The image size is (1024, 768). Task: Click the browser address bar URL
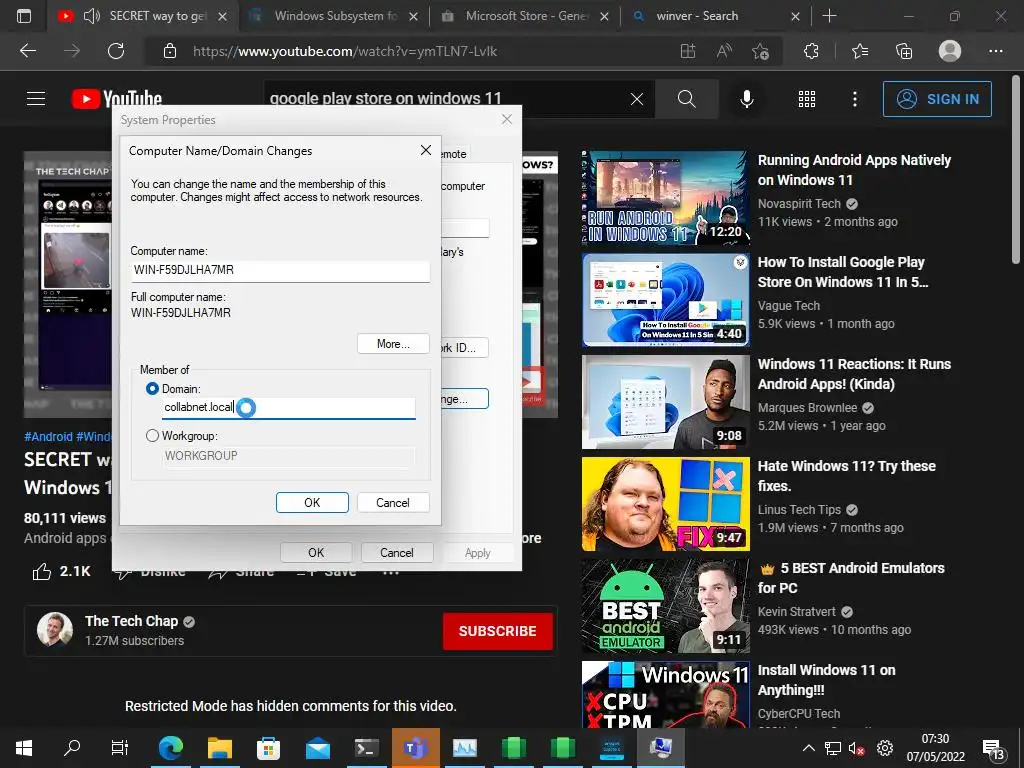click(345, 51)
